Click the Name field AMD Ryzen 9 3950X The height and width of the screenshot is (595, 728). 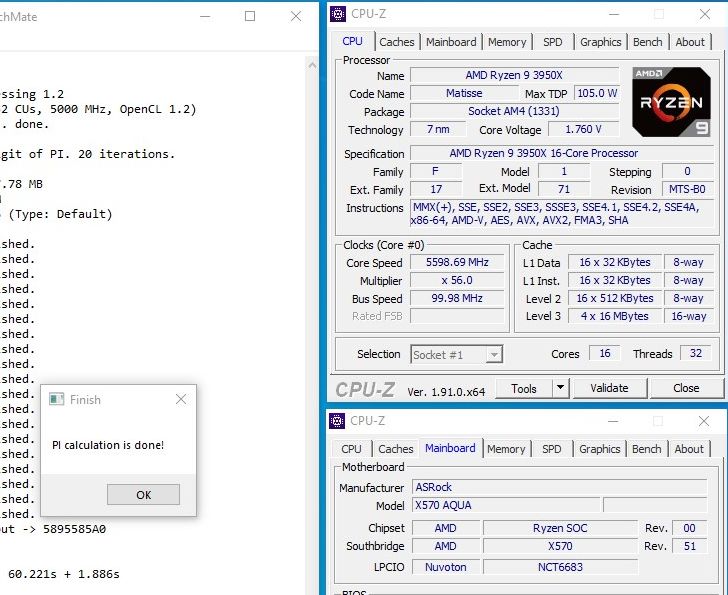(x=514, y=75)
